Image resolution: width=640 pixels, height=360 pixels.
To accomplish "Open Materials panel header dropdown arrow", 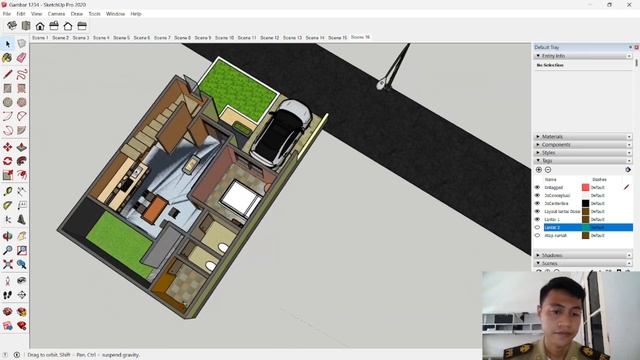I will 629,137.
